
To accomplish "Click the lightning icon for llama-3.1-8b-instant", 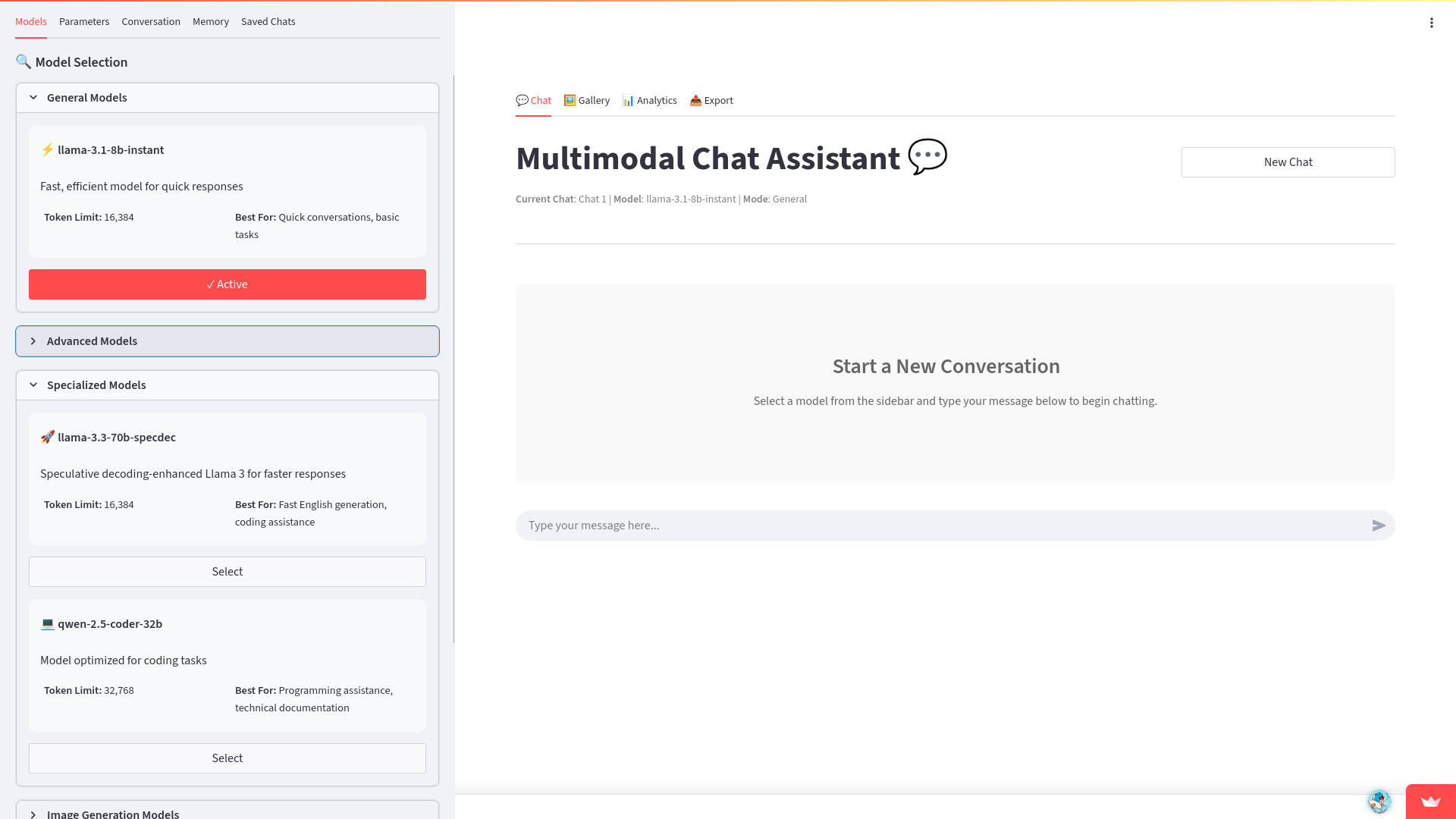I will pos(48,150).
